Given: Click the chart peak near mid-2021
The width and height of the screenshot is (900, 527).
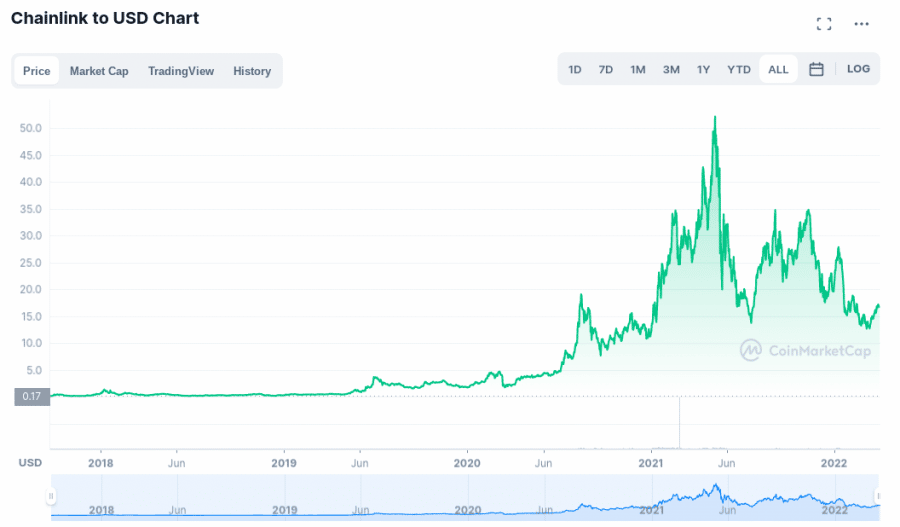Looking at the screenshot, I should 715,117.
